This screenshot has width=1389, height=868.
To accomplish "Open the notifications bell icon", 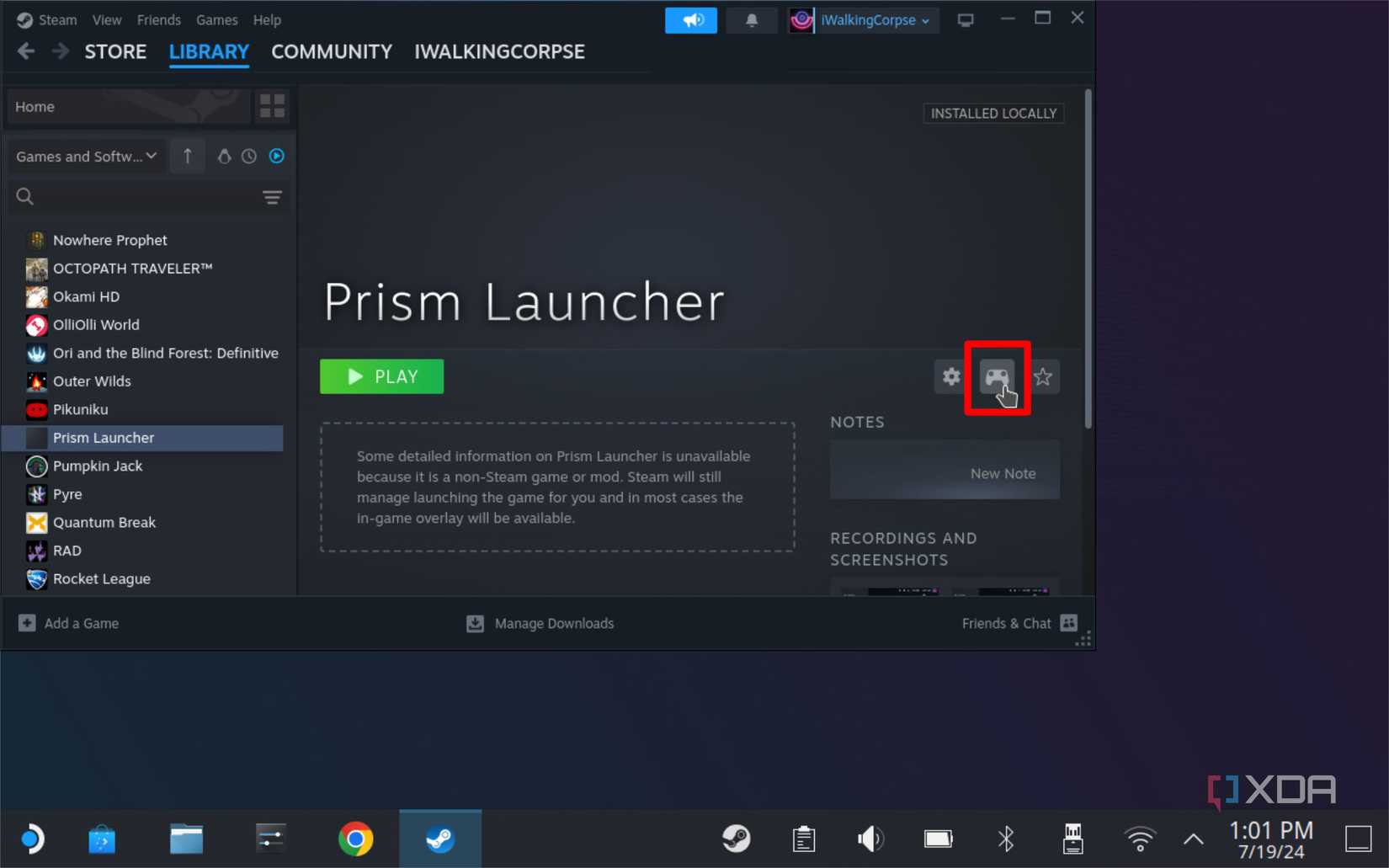I will (752, 20).
